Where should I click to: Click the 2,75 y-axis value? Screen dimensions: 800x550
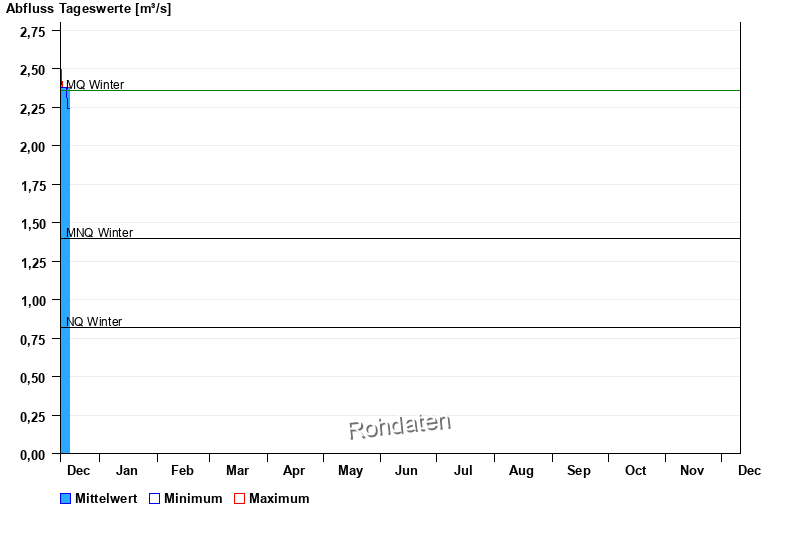33,31
